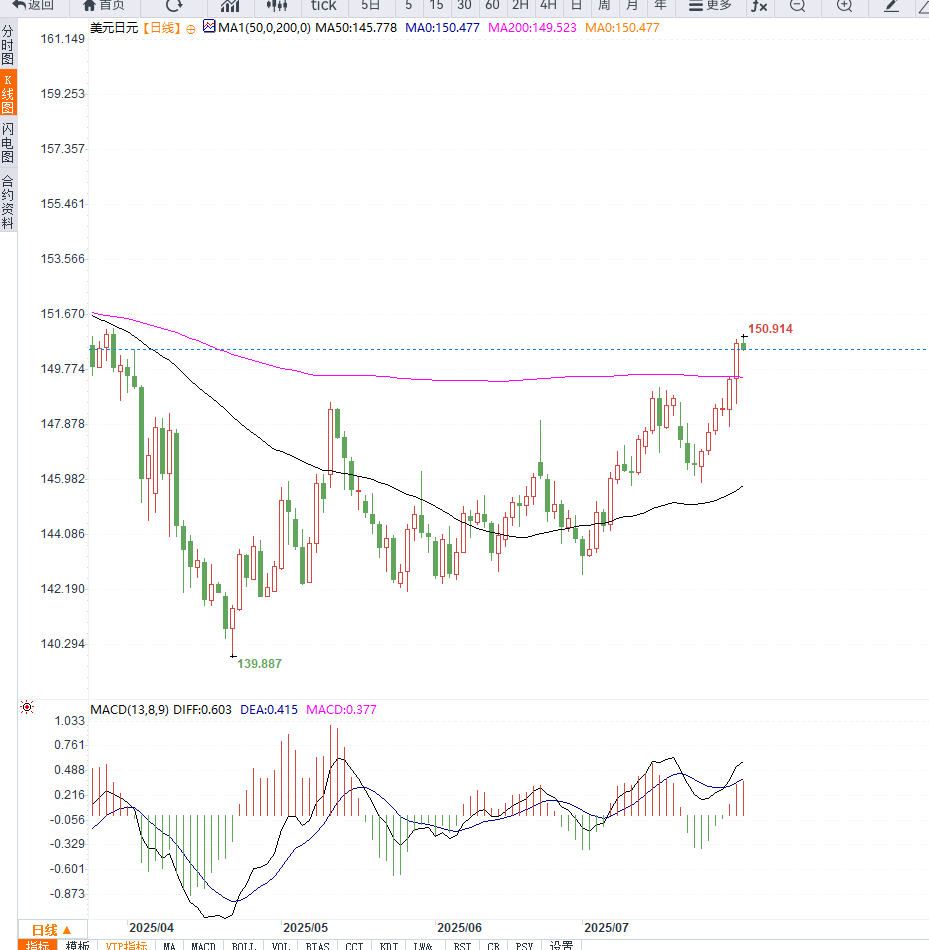Image resolution: width=929 pixels, height=950 pixels.
Task: Select the 日 daily timeframe
Action: tap(576, 5)
